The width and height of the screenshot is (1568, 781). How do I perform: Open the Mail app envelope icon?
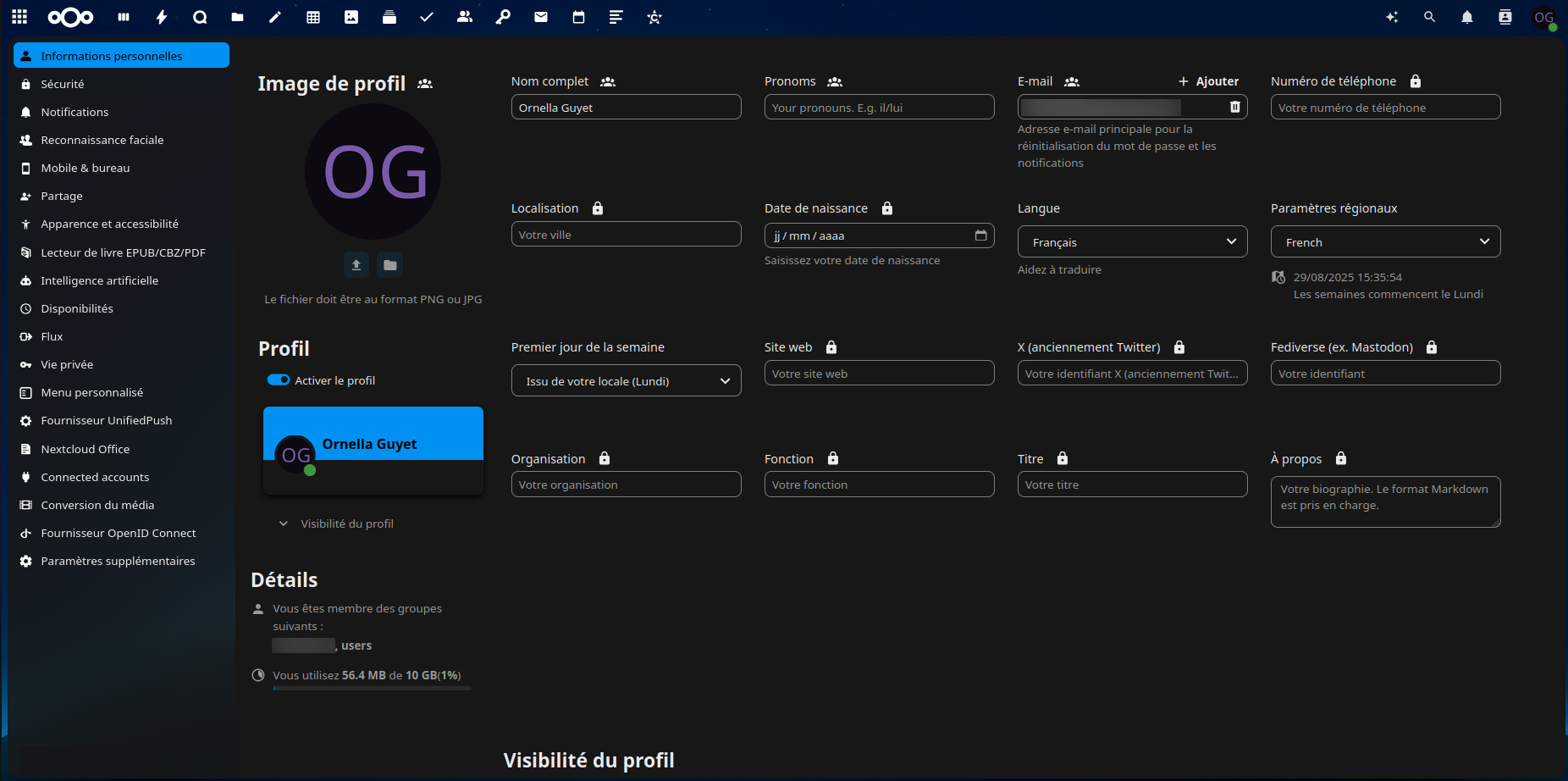pos(541,17)
